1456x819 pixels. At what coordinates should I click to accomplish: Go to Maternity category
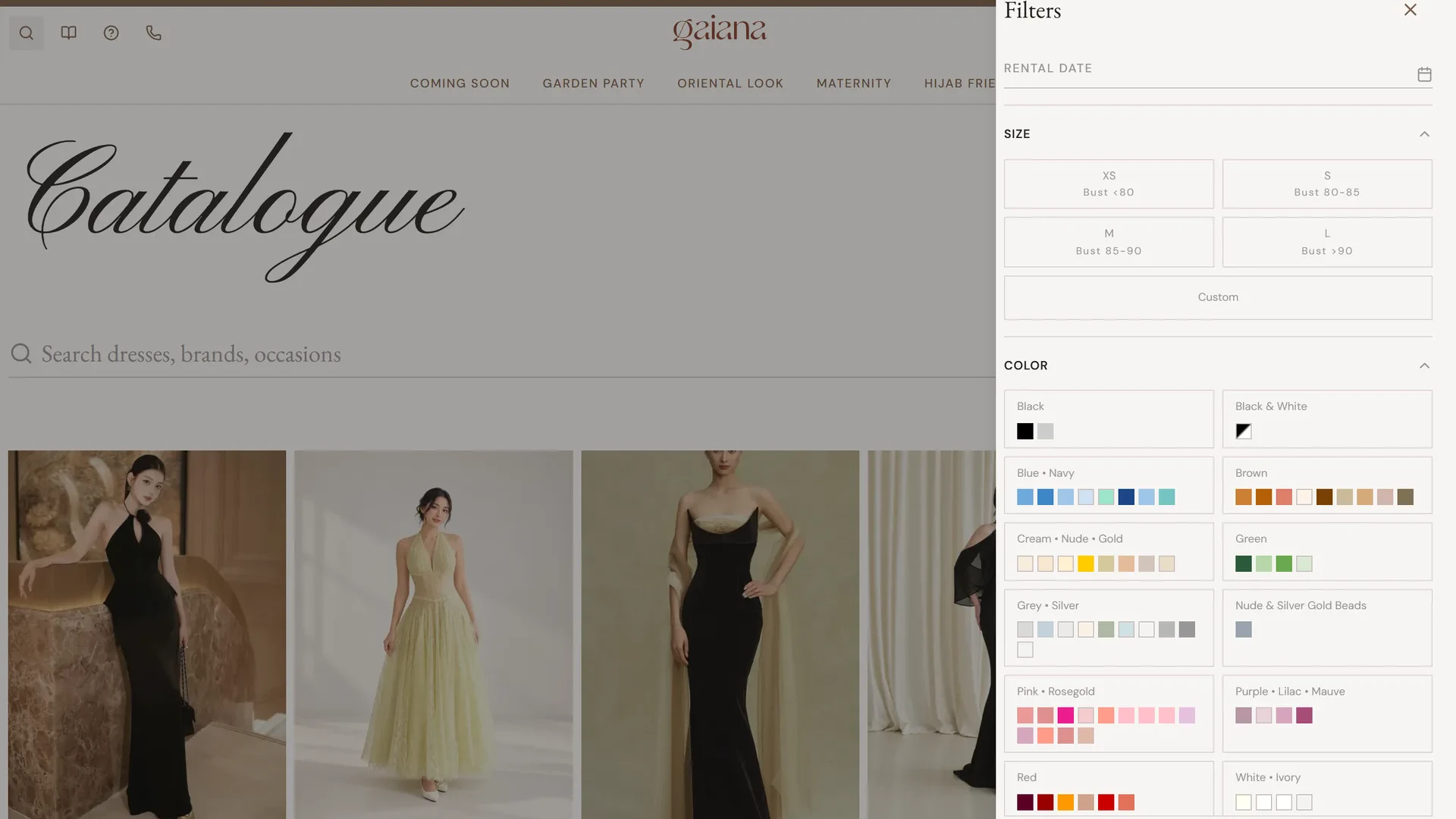(854, 83)
